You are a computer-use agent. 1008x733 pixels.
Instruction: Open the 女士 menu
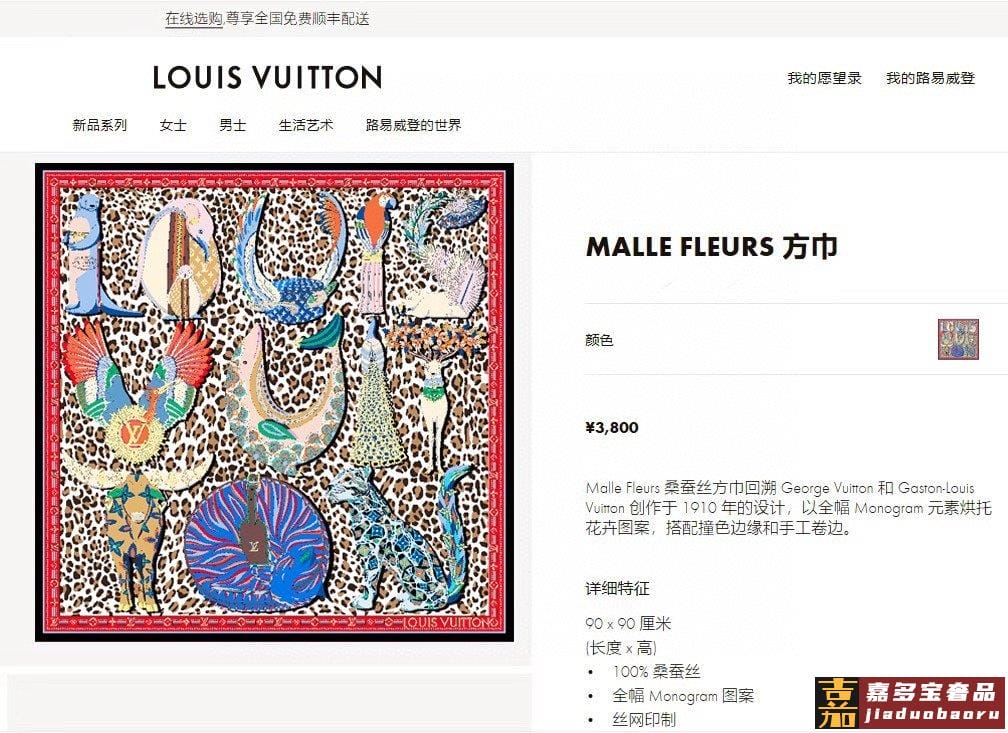coord(173,125)
